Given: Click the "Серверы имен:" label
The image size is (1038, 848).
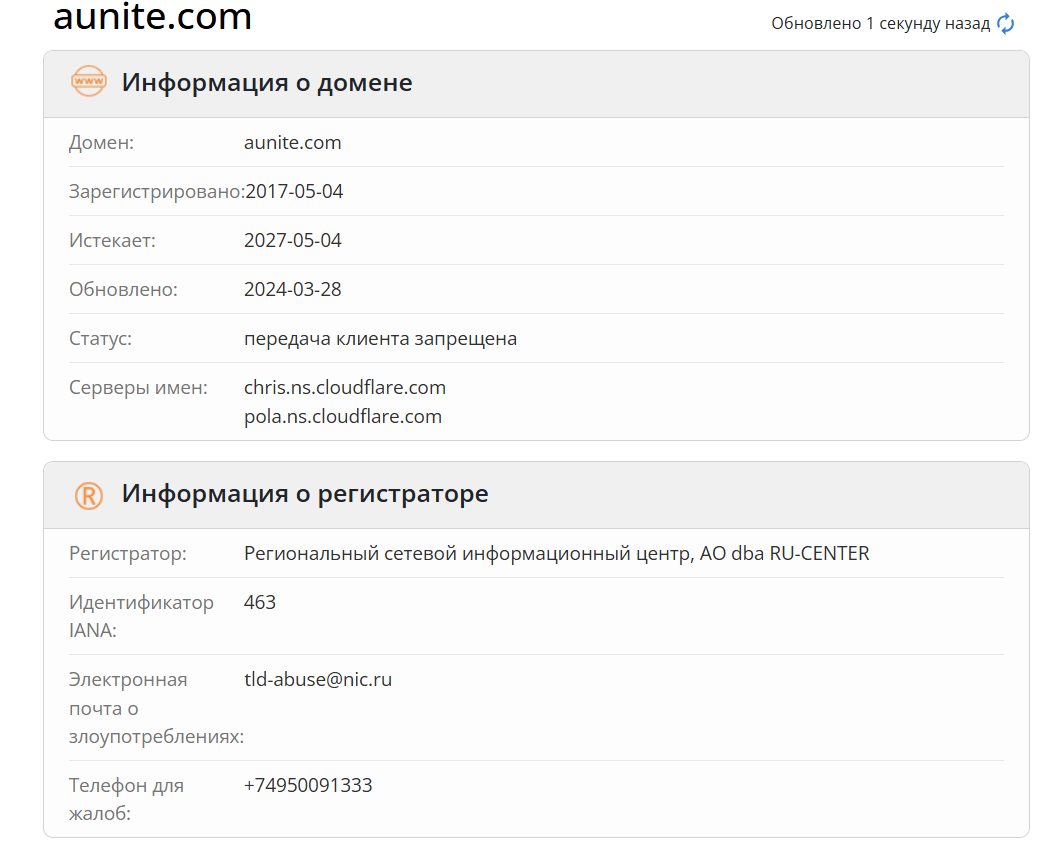Looking at the screenshot, I should point(138,387).
